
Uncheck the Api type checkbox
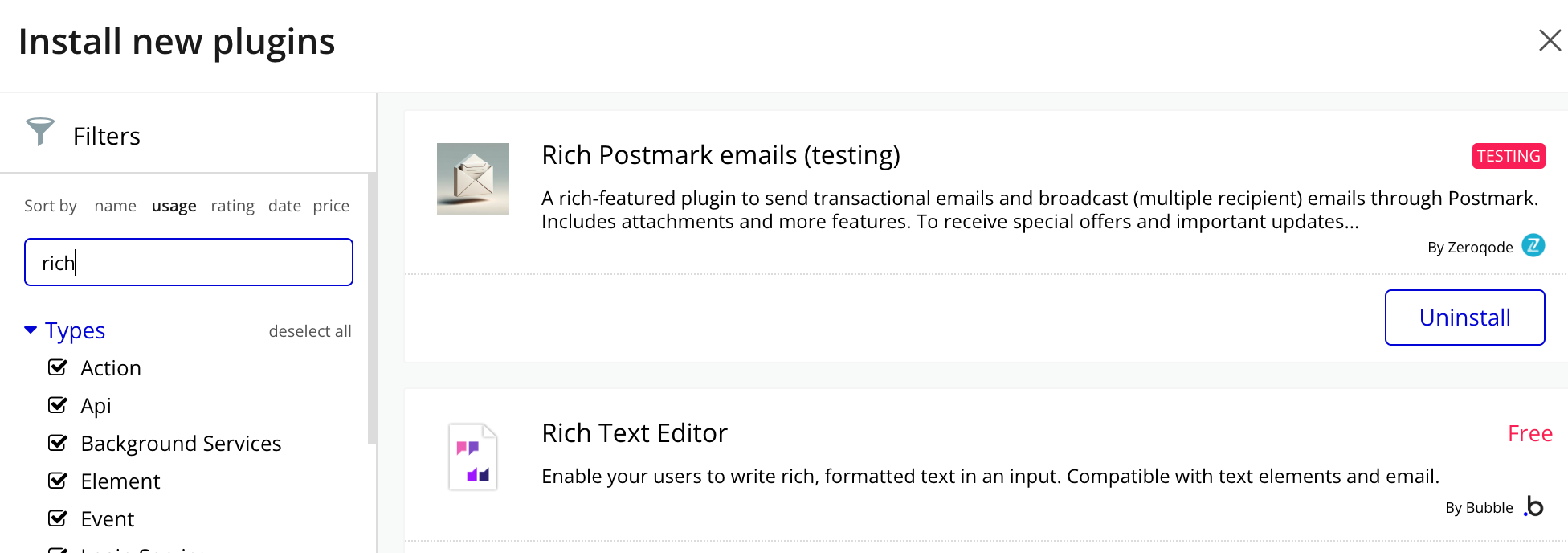(x=58, y=405)
